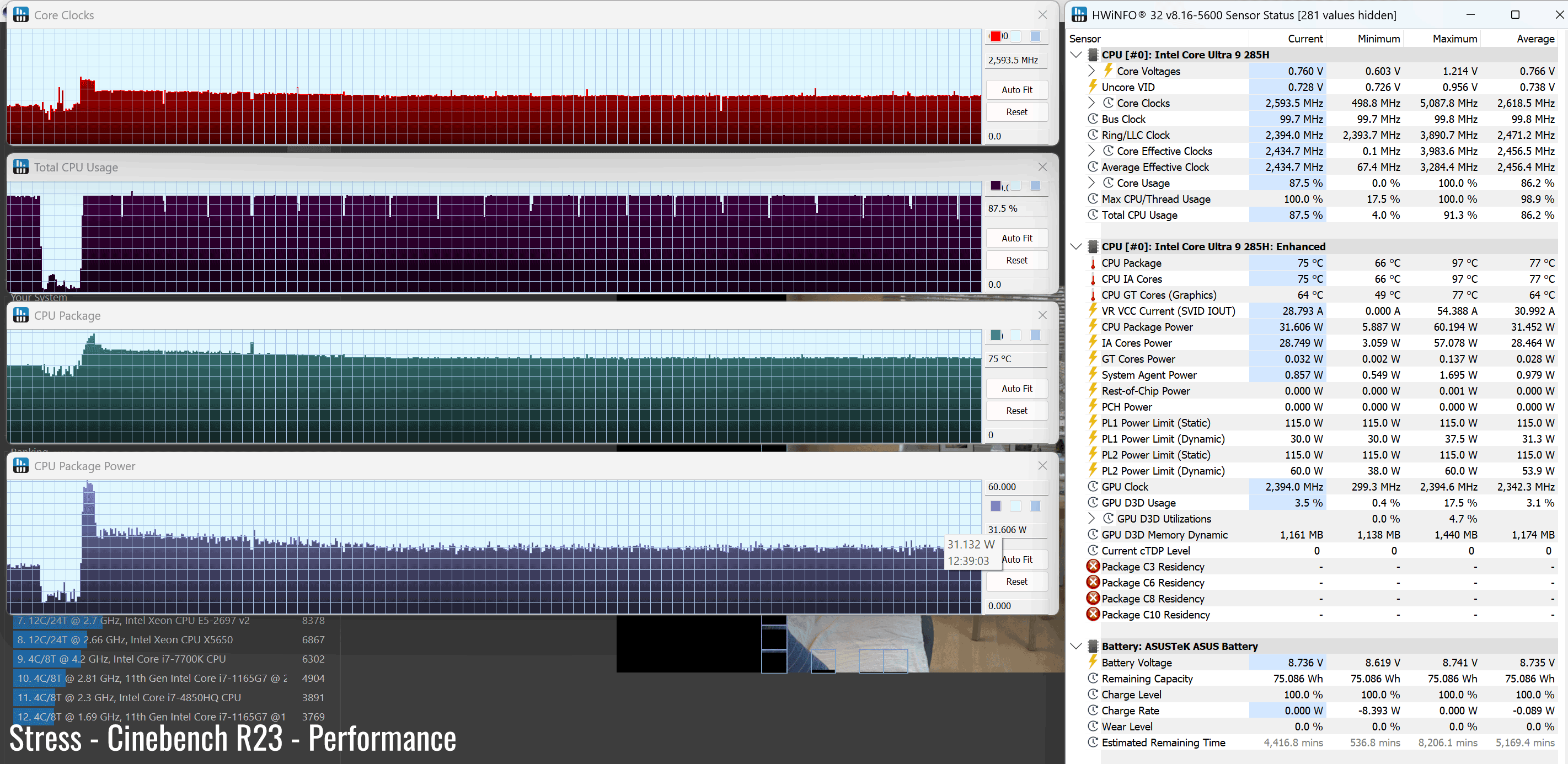1568x764 pixels.
Task: Click the dark purple swatch in Total CPU Usage graph
Action: tap(995, 186)
